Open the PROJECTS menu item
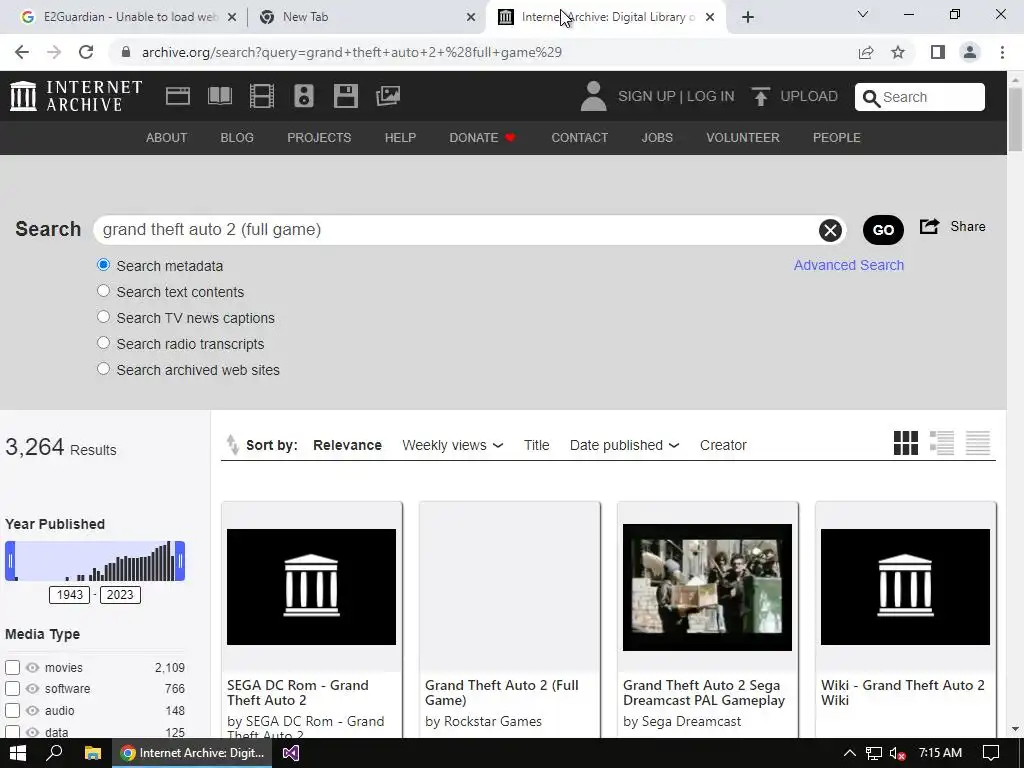 coord(319,138)
